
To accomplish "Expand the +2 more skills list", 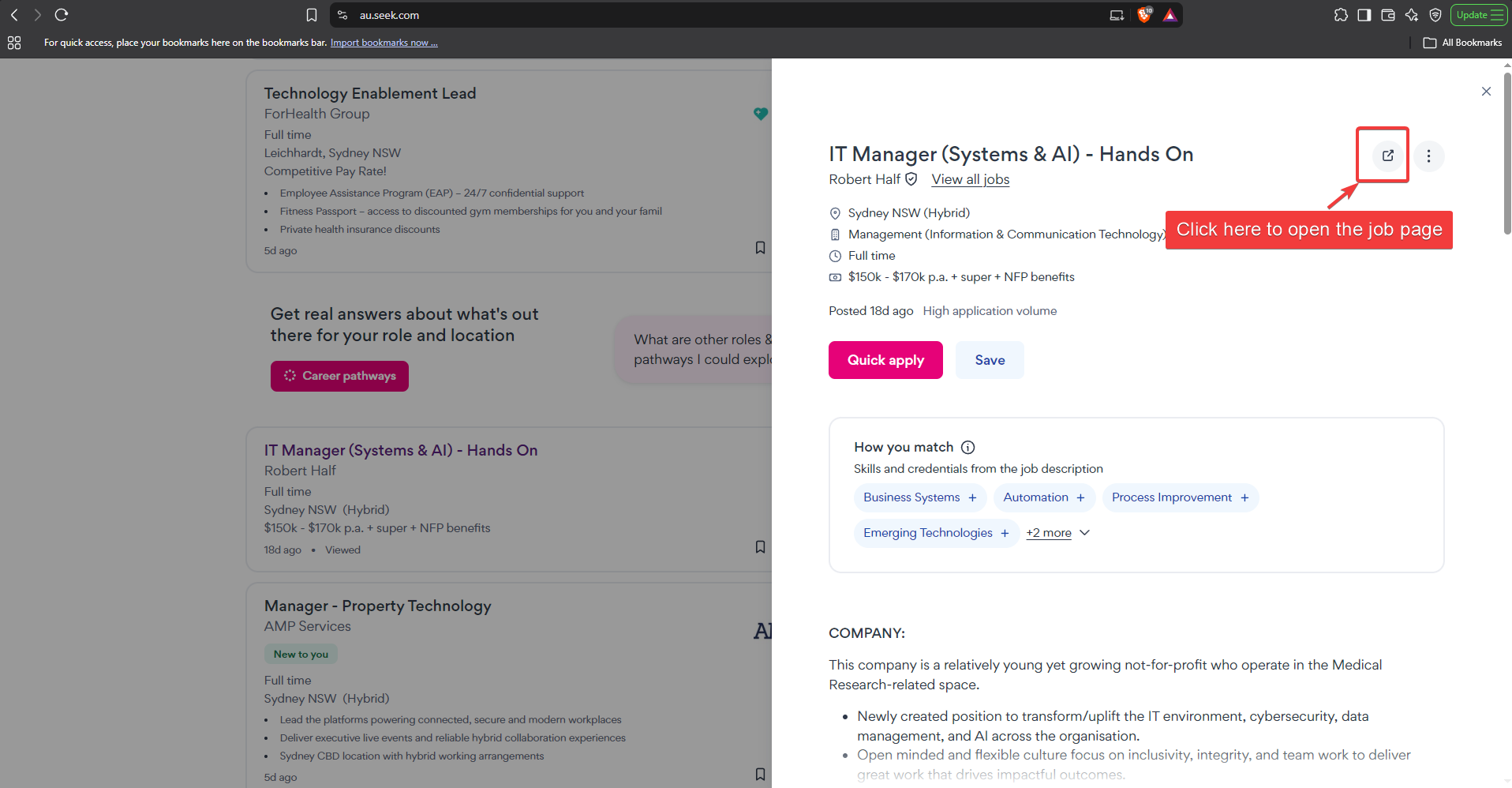I will [1057, 533].
